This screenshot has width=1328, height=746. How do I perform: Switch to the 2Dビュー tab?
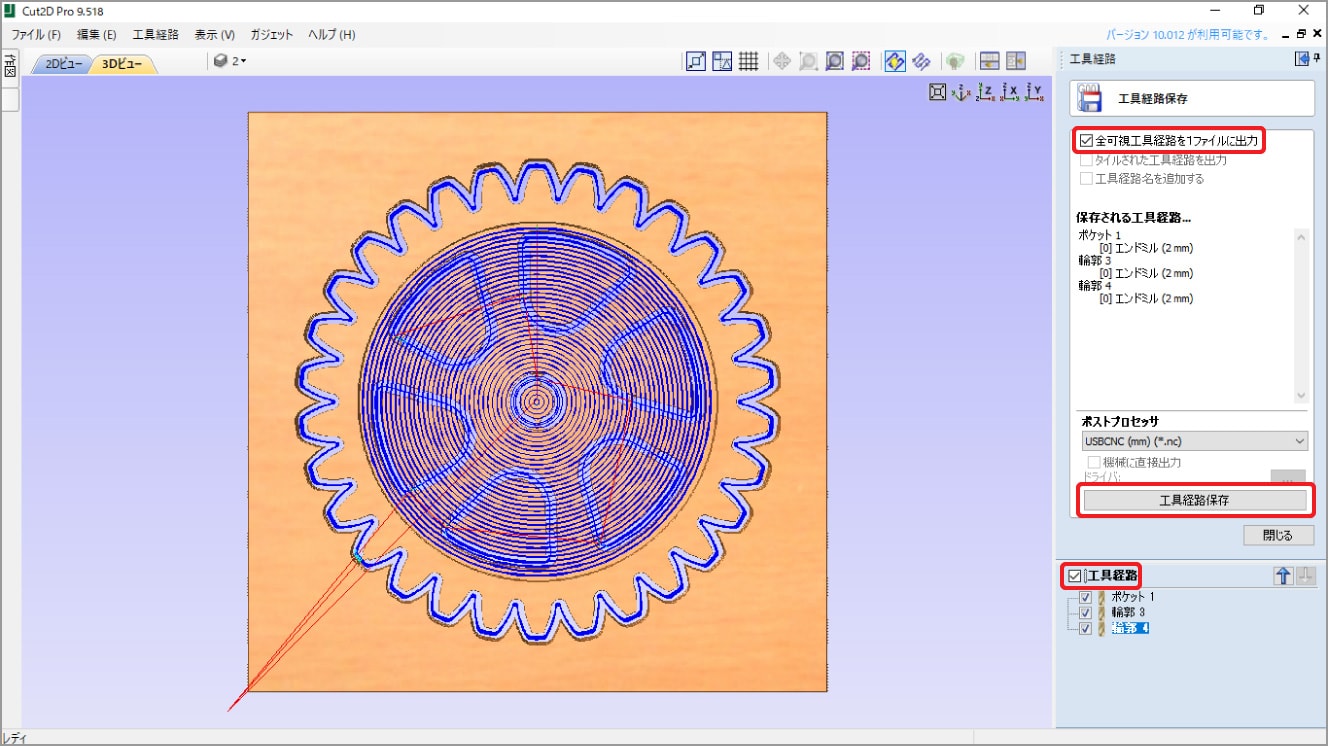62,64
